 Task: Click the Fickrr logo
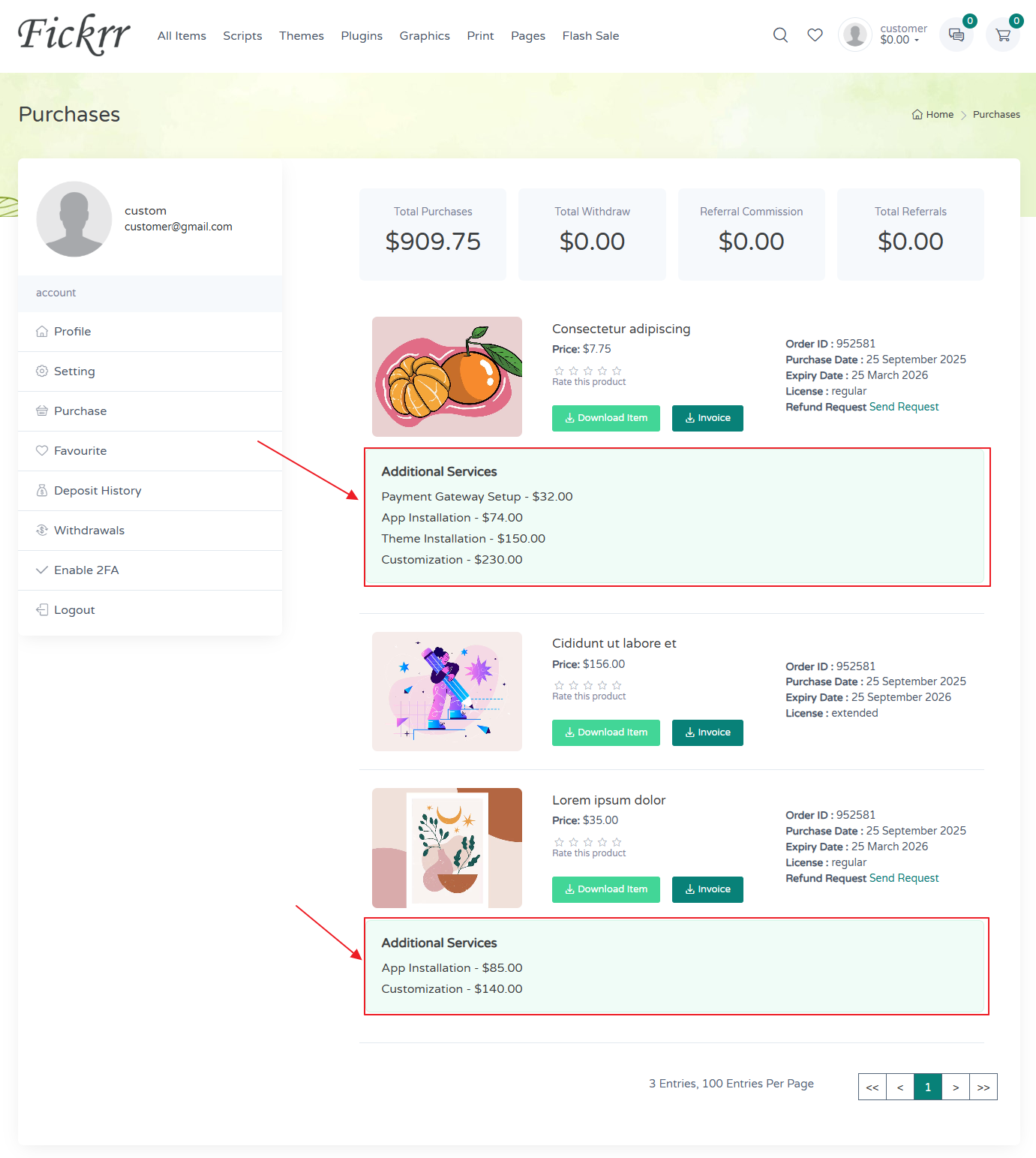(x=74, y=35)
